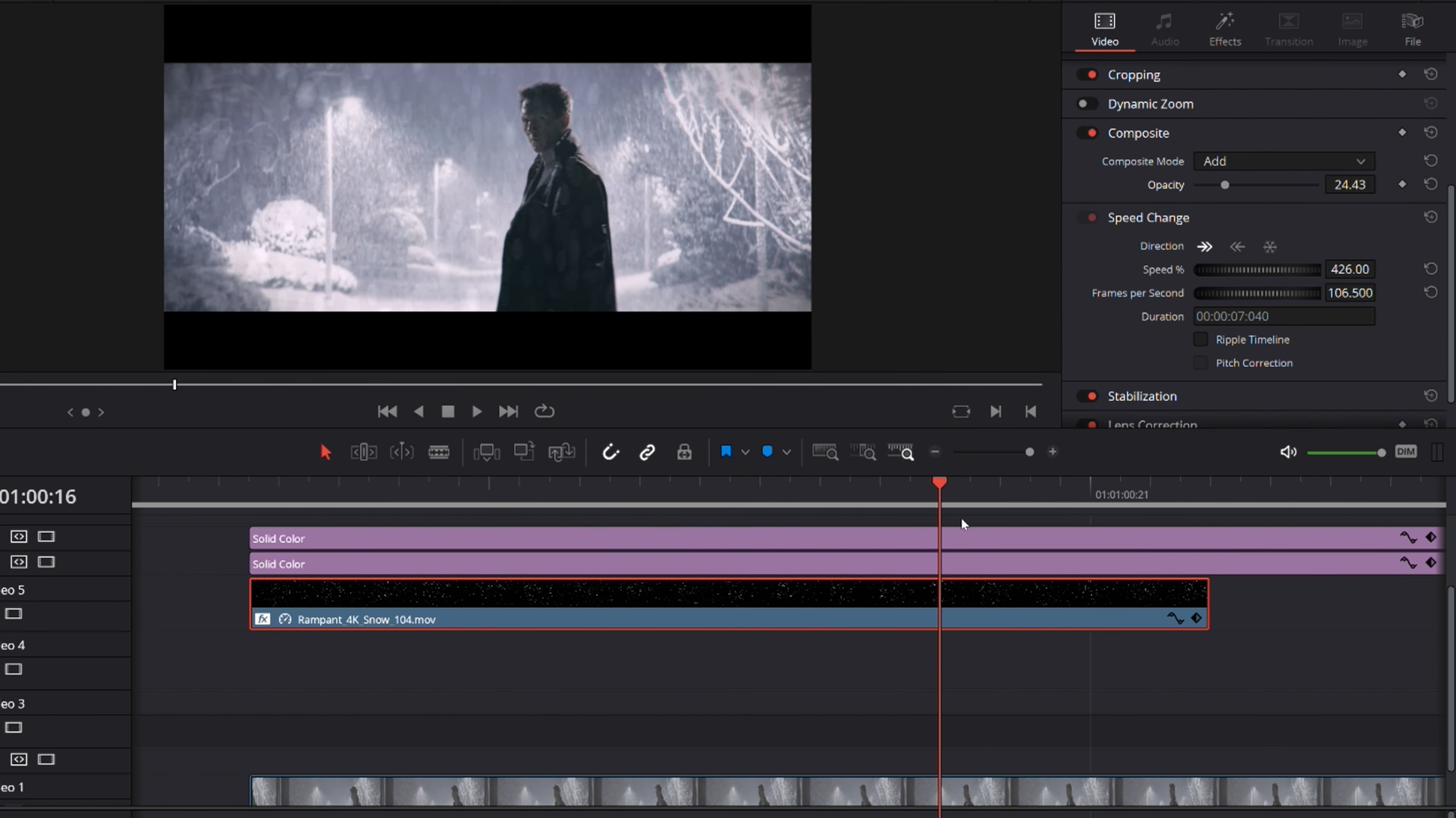The width and height of the screenshot is (1456, 818).
Task: Edit Opacity value field 24.43
Action: [x=1350, y=185]
